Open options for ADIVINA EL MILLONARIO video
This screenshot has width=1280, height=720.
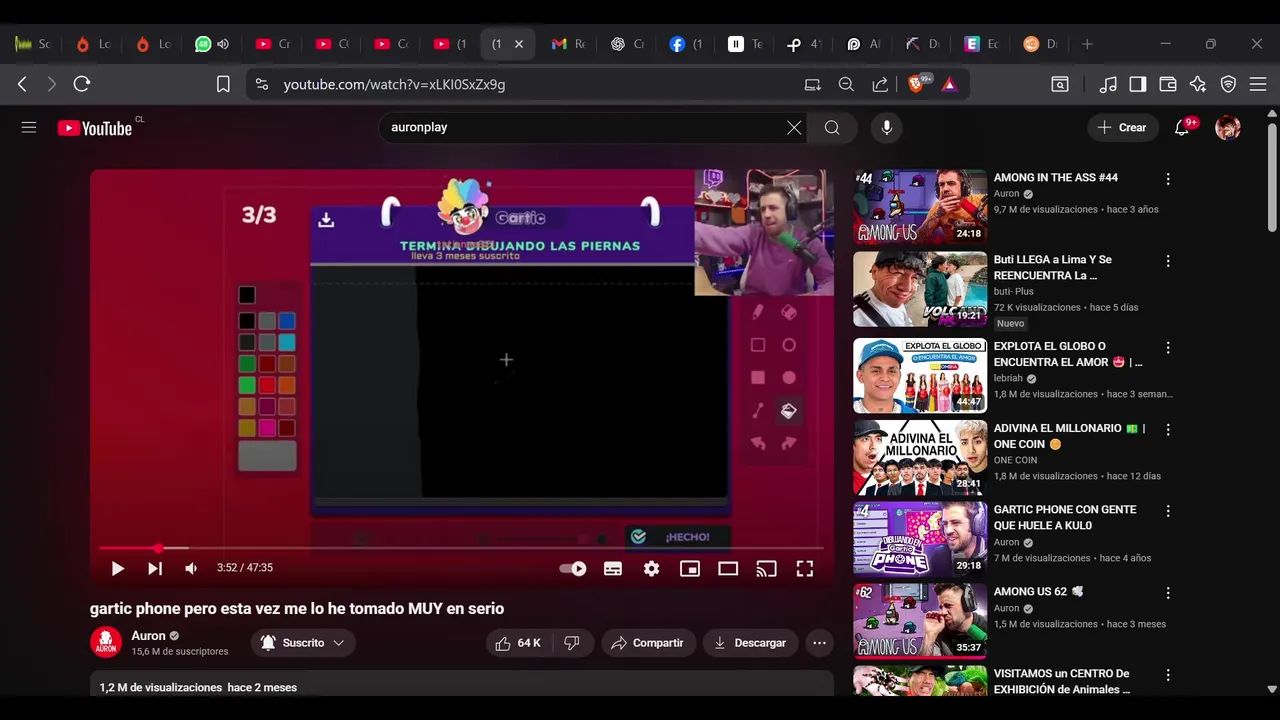1167,430
